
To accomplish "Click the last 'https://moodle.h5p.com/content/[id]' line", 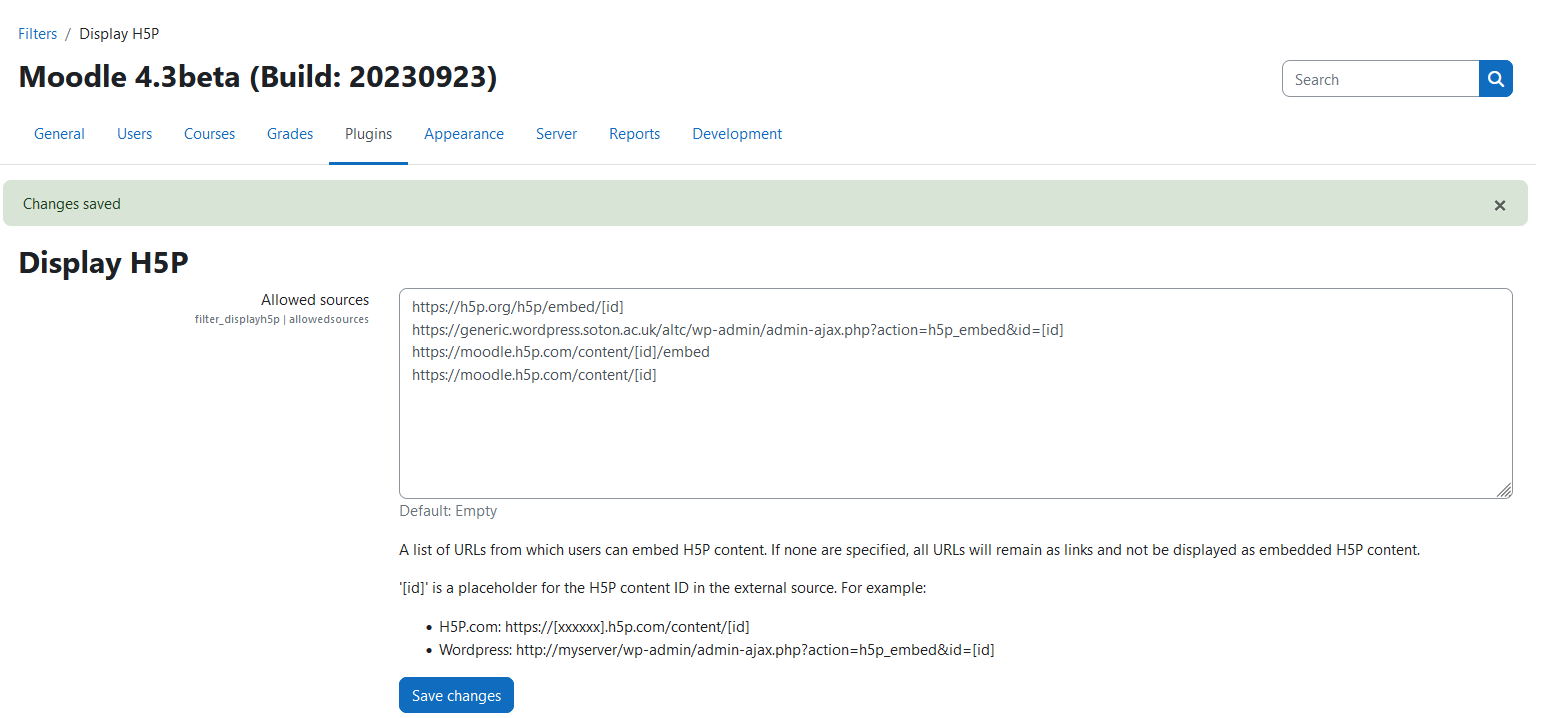I will coord(534,375).
